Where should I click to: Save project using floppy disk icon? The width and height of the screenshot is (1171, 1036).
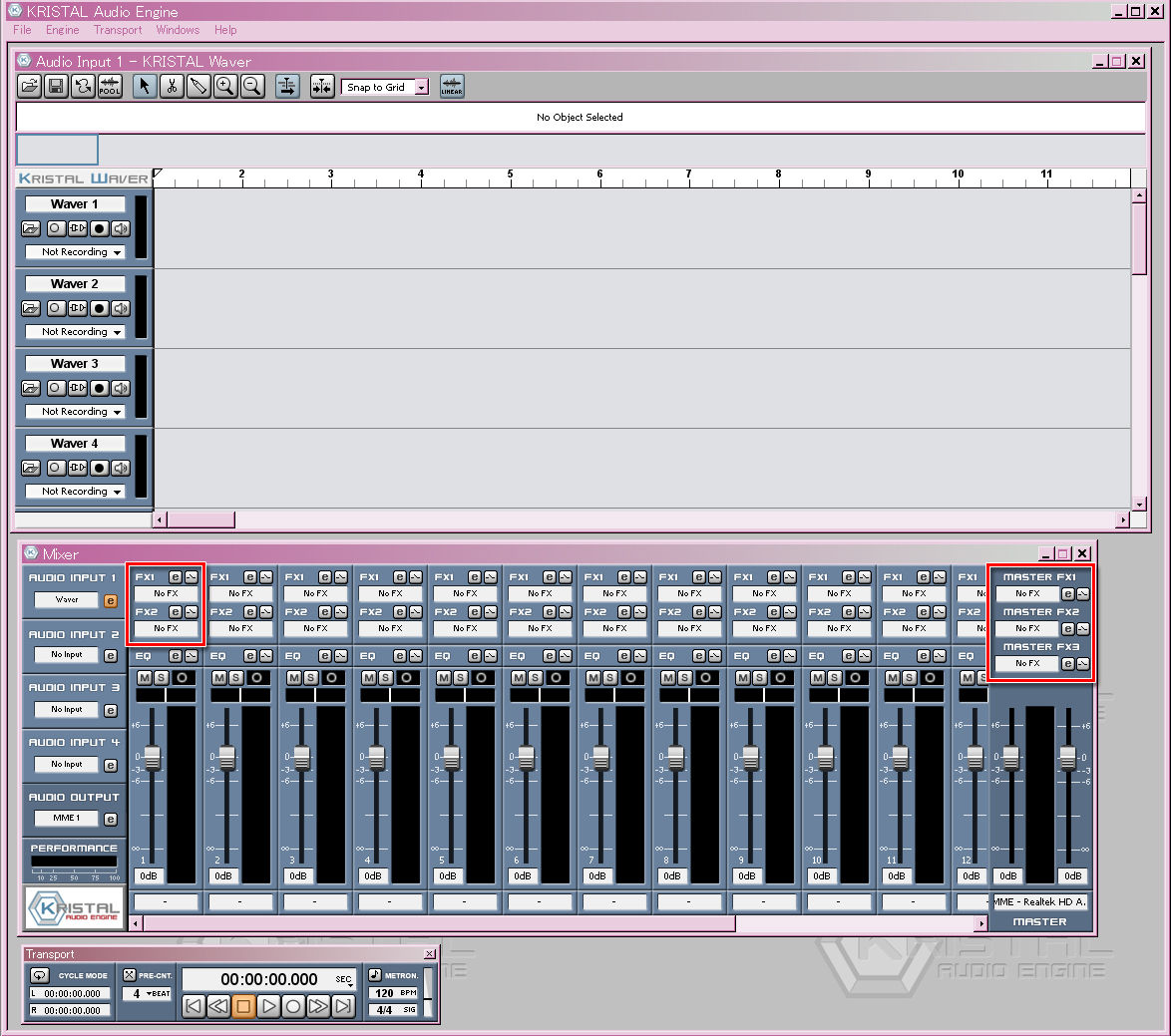56,87
